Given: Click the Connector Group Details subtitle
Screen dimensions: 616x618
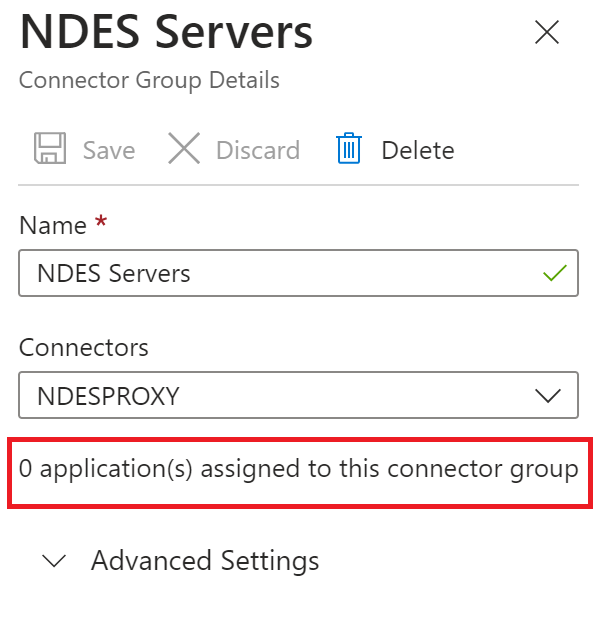Looking at the screenshot, I should [149, 80].
